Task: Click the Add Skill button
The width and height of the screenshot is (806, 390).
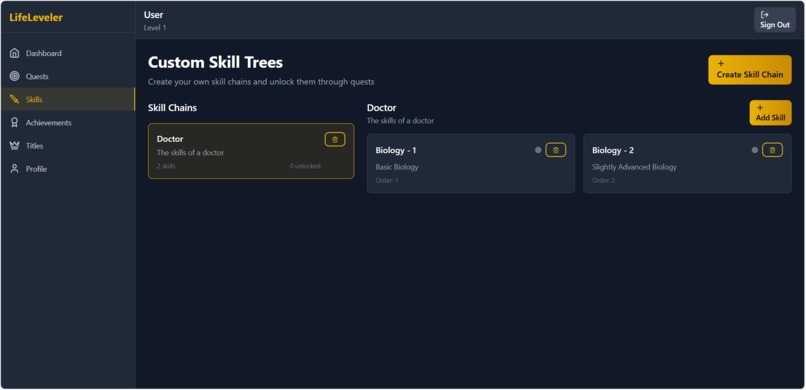Action: (770, 113)
